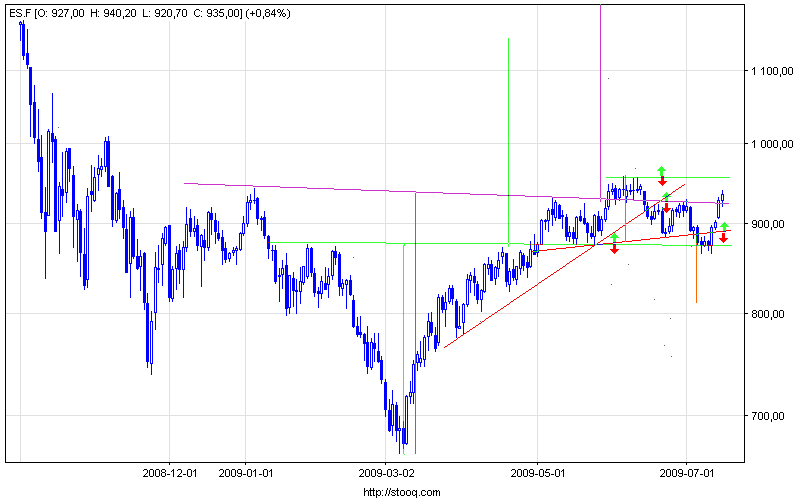Click the 1 000,00 price axis label
The image size is (800, 500).
(771, 144)
